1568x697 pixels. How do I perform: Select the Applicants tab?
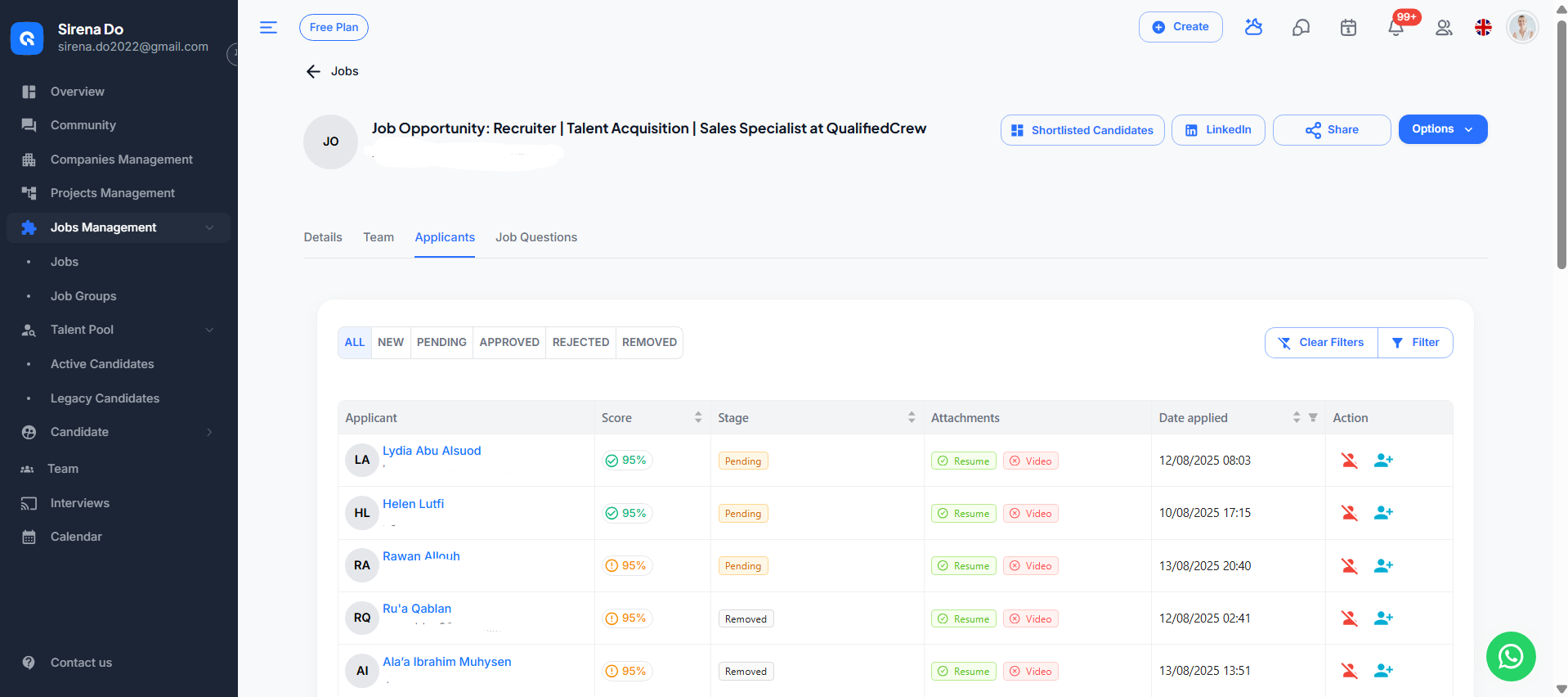click(x=445, y=237)
